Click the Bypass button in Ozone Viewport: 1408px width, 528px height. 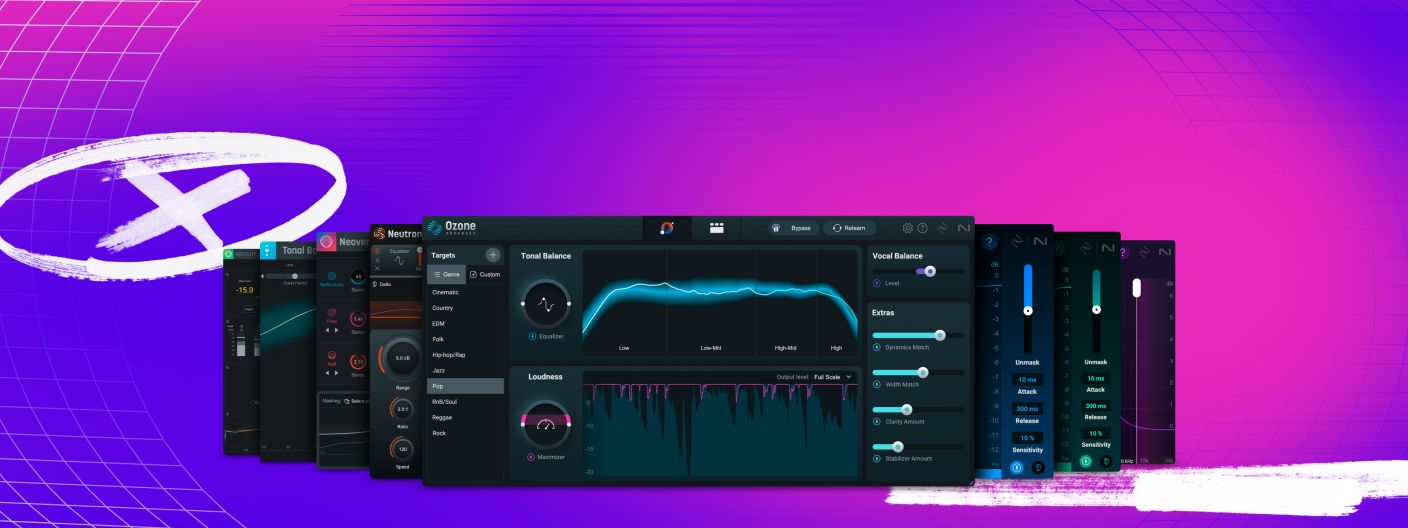click(x=793, y=228)
